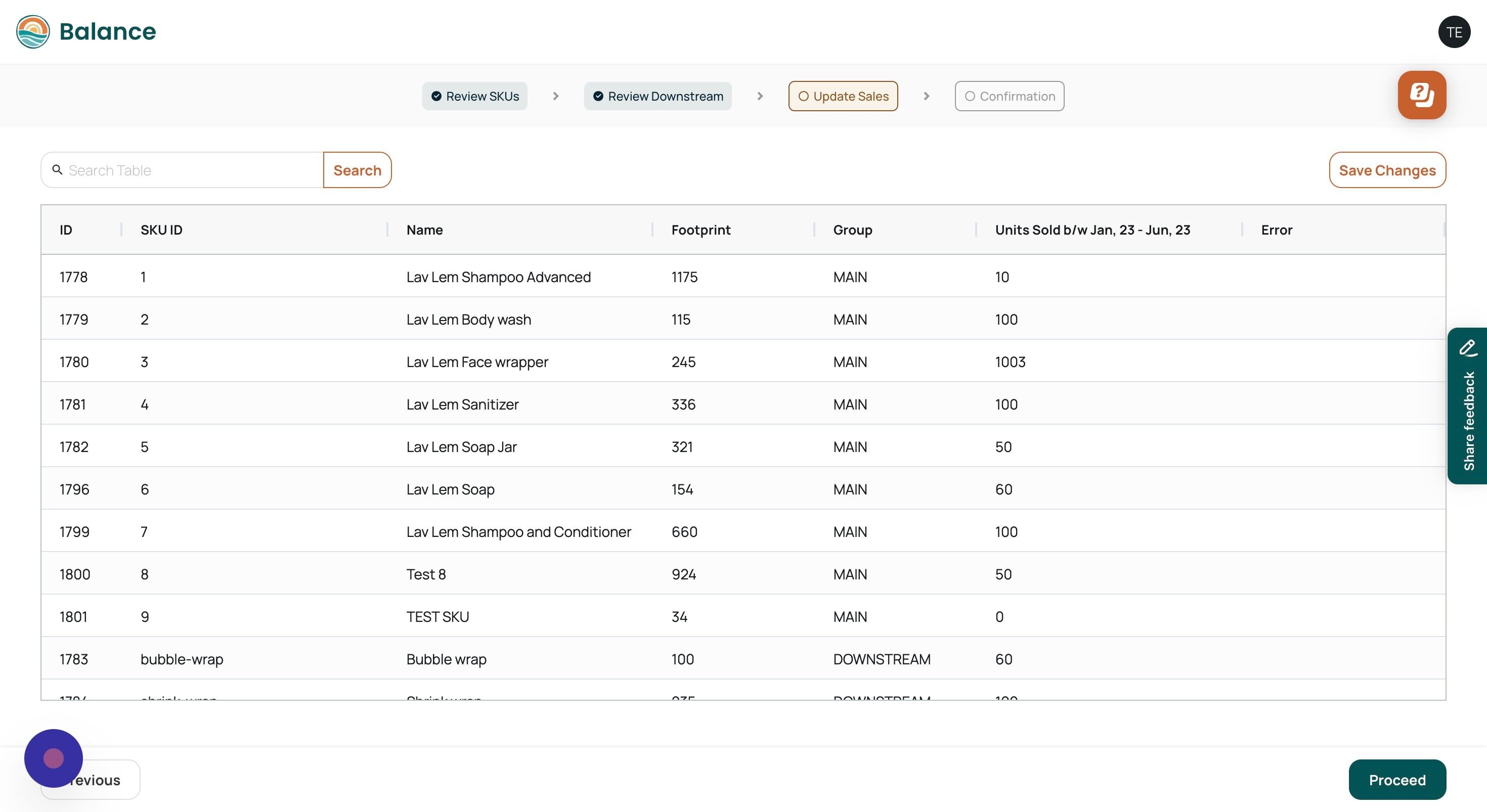Select units sold for Lav Lem Soap Jar
The image size is (1487, 812).
1003,446
